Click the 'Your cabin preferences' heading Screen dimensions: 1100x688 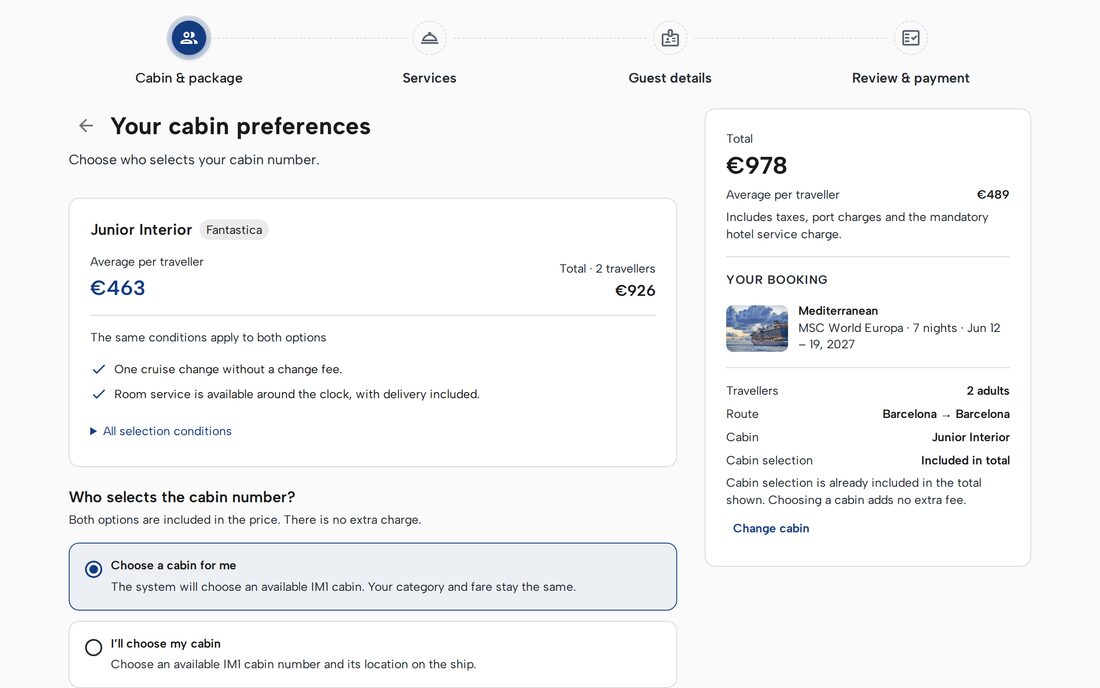[x=241, y=126]
